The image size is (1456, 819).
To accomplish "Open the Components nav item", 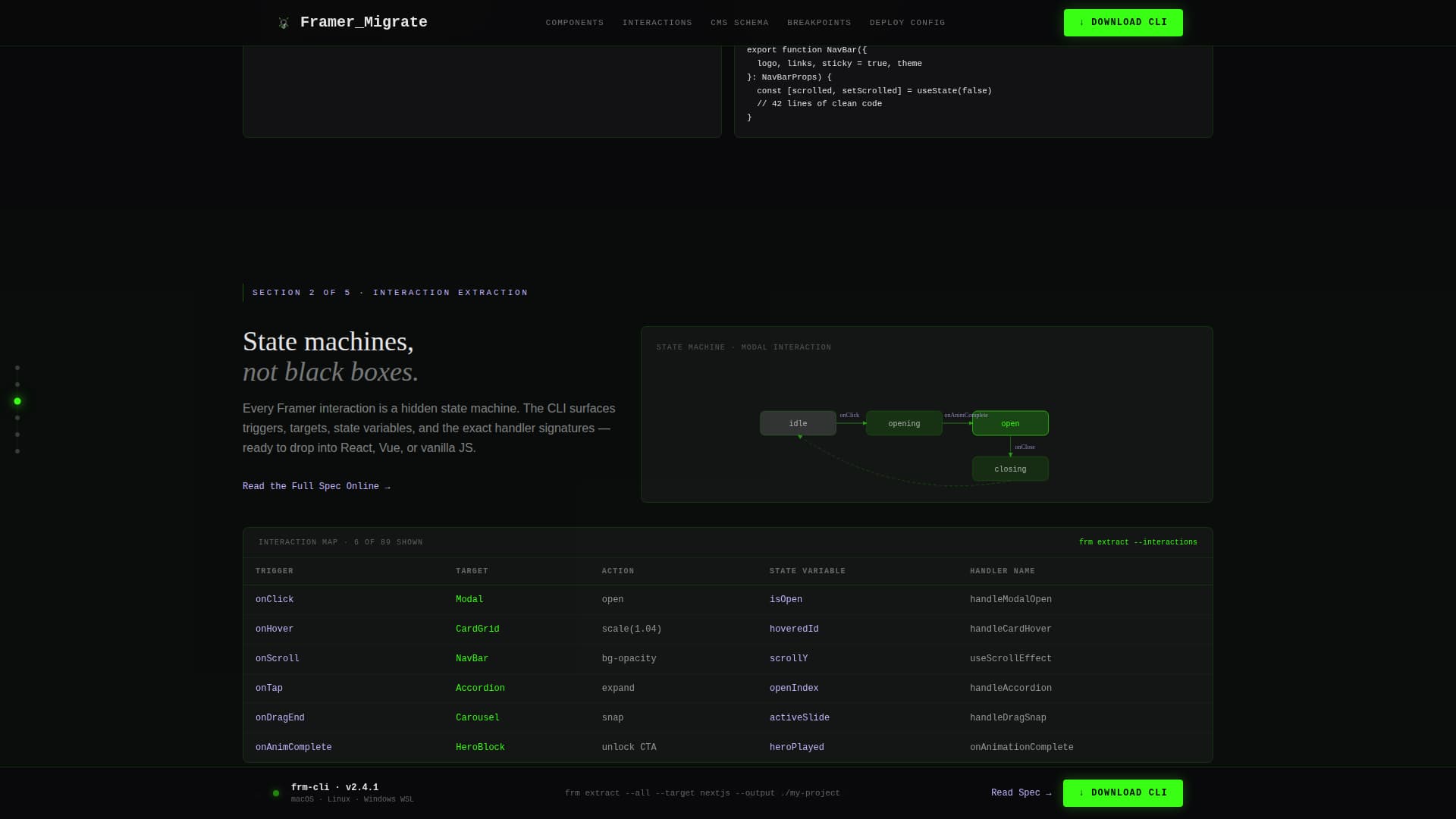I will tap(575, 23).
